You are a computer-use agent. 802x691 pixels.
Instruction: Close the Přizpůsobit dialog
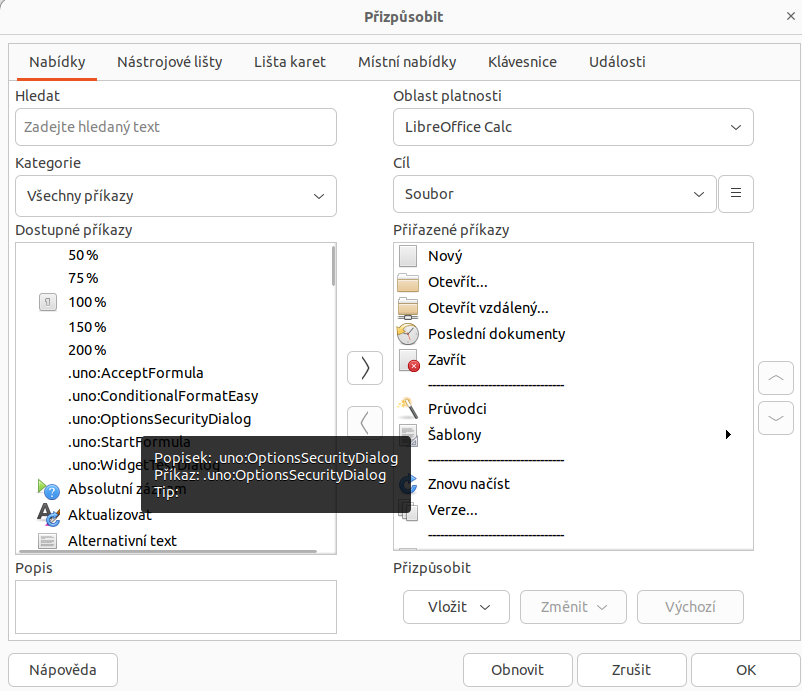pyautogui.click(x=791, y=16)
